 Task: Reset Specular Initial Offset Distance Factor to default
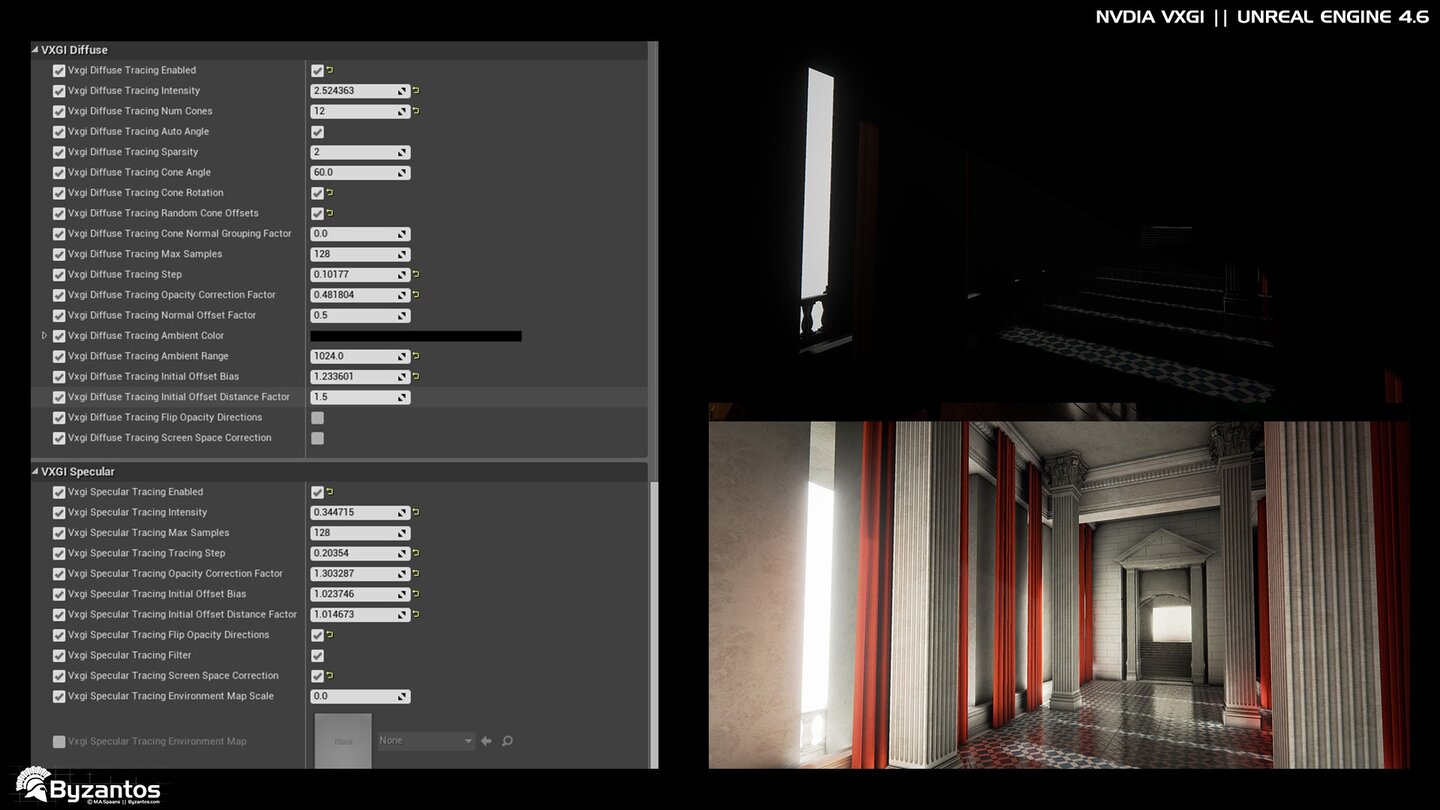pyautogui.click(x=416, y=614)
